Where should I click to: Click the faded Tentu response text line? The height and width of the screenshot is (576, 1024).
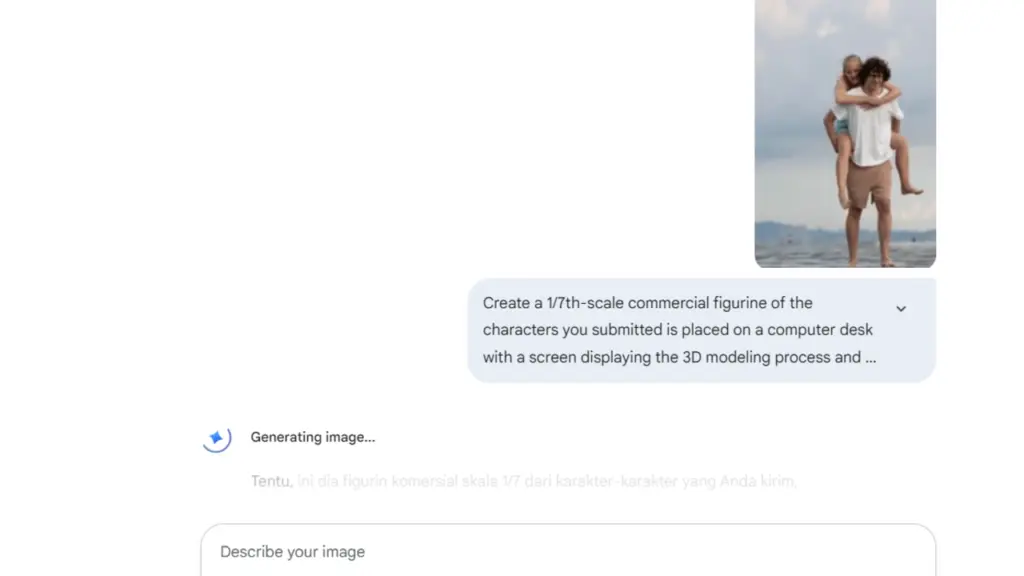tap(524, 481)
